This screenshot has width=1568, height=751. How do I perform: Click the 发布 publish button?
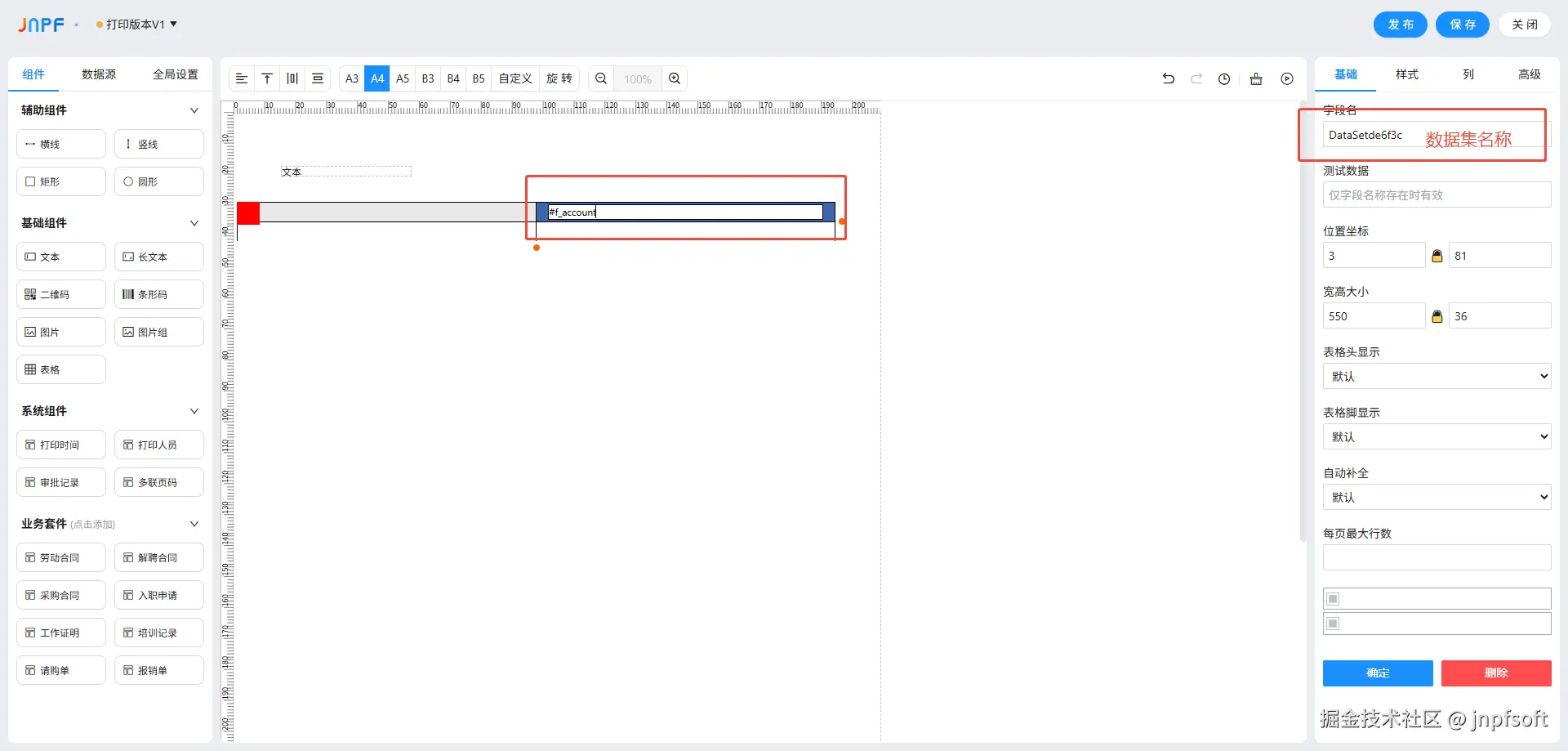[1401, 25]
